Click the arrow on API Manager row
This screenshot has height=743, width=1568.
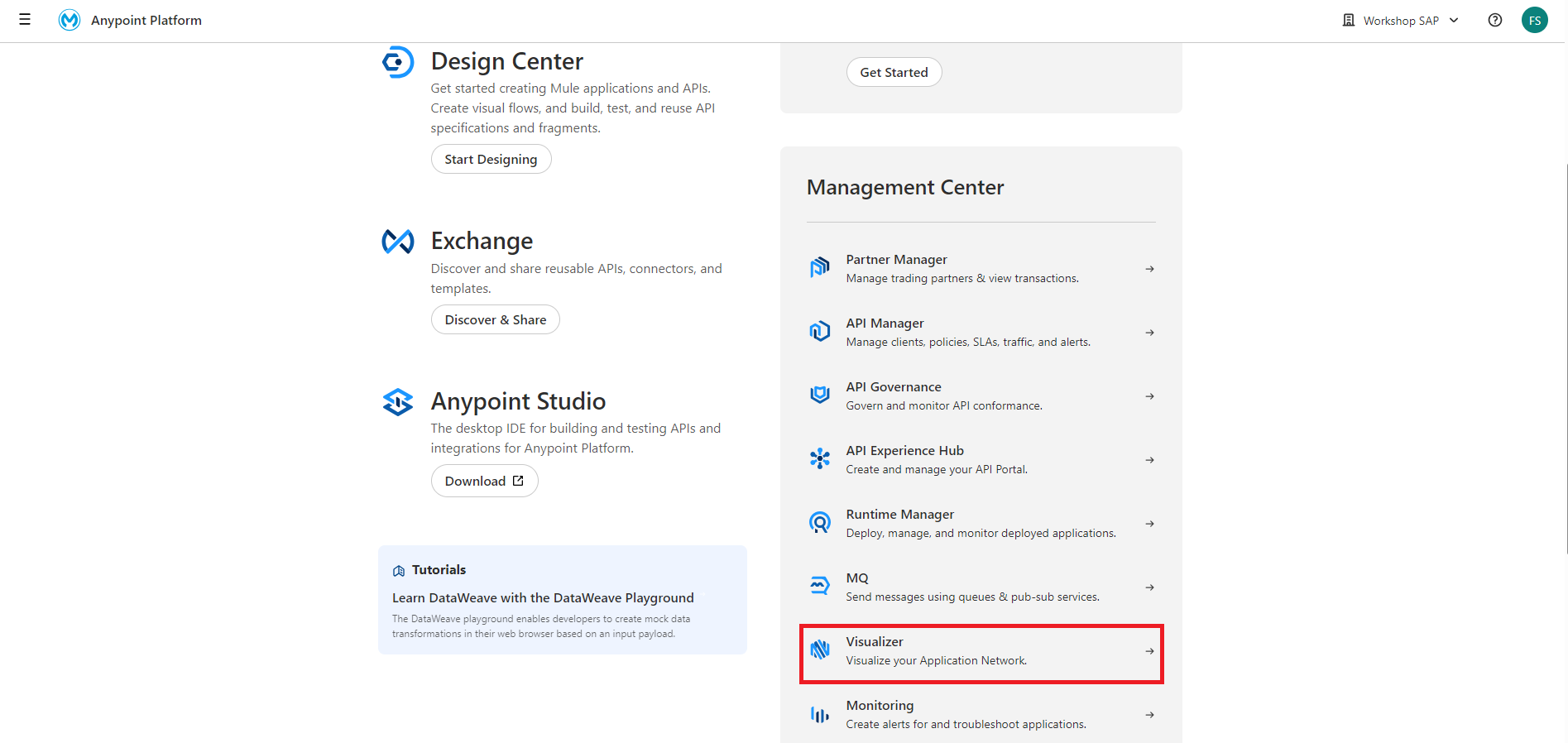[1150, 333]
